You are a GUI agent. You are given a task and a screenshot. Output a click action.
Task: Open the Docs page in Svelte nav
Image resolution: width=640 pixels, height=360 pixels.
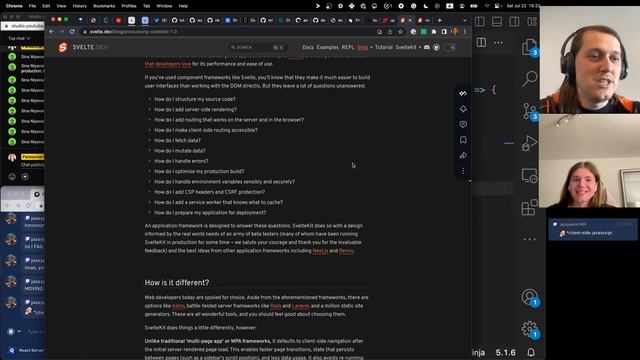[x=308, y=47]
